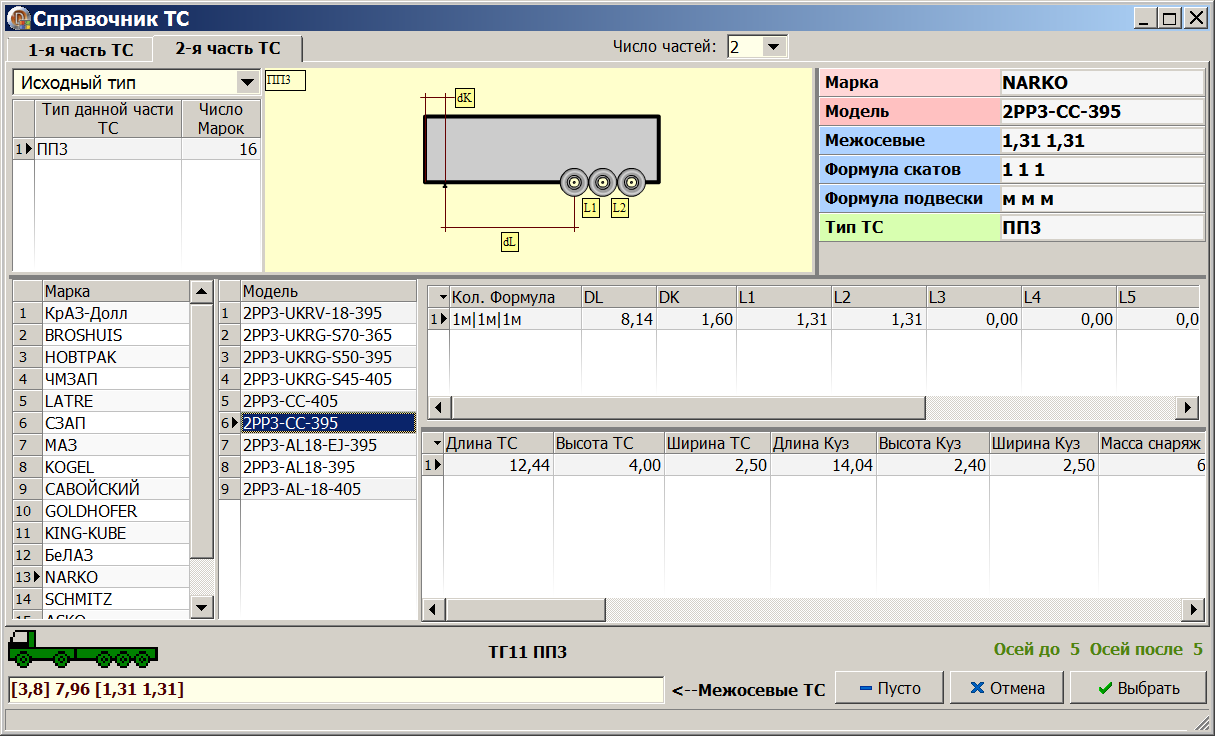Screen dimensions: 1215x736
Task: Select brand BROSHUIS in Марка list
Action: 115,335
